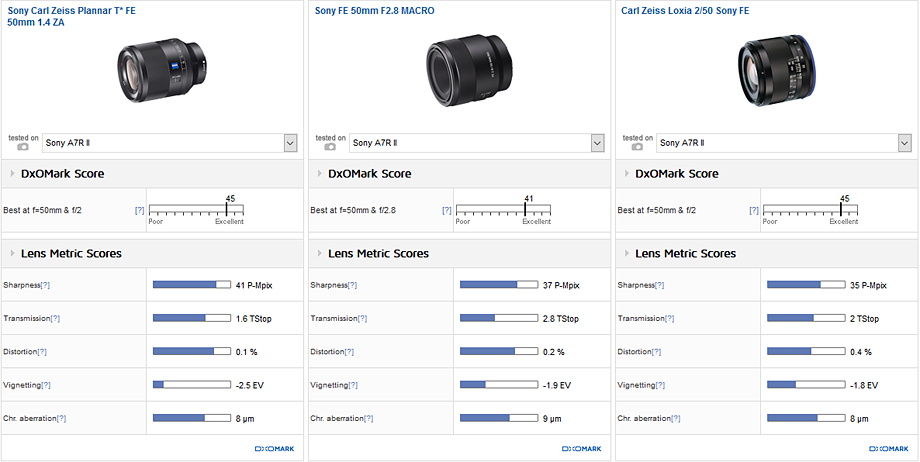Viewport: 920px width, 462px height.
Task: Open Chr. aberration [?] help in the MACRO panel
Action: point(368,419)
